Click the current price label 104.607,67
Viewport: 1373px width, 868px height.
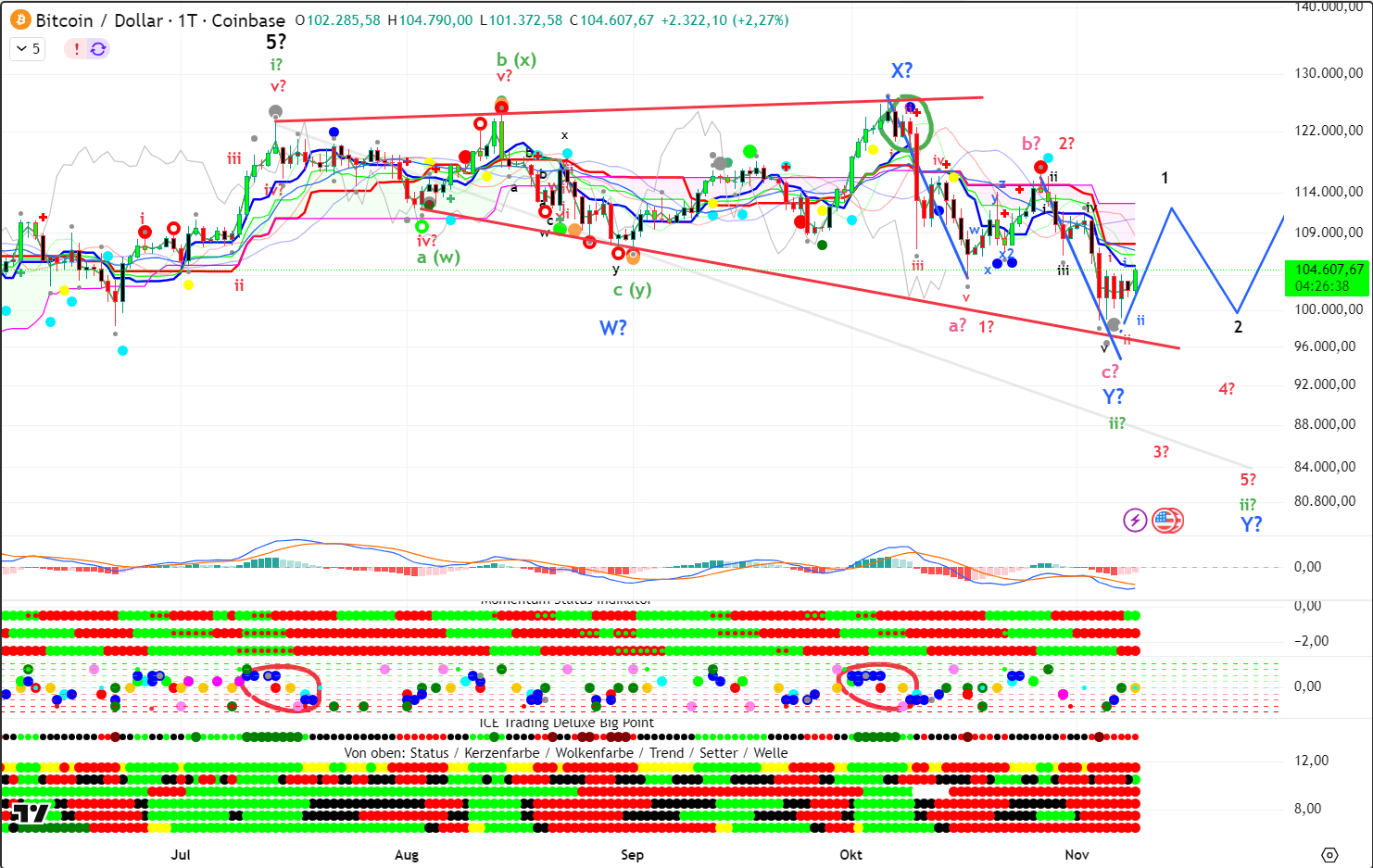[x=1329, y=270]
